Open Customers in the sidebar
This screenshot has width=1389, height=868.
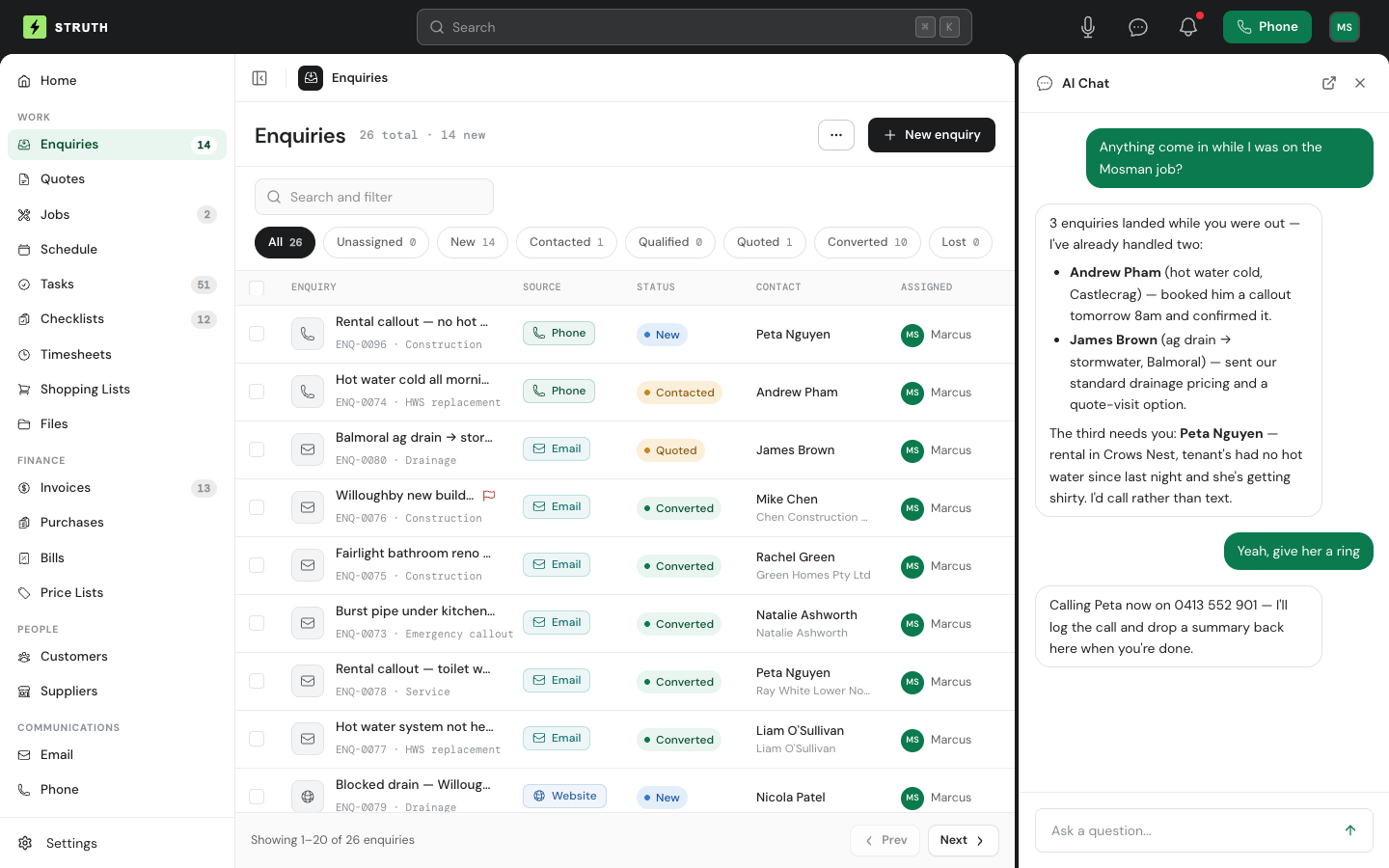pyautogui.click(x=117, y=657)
